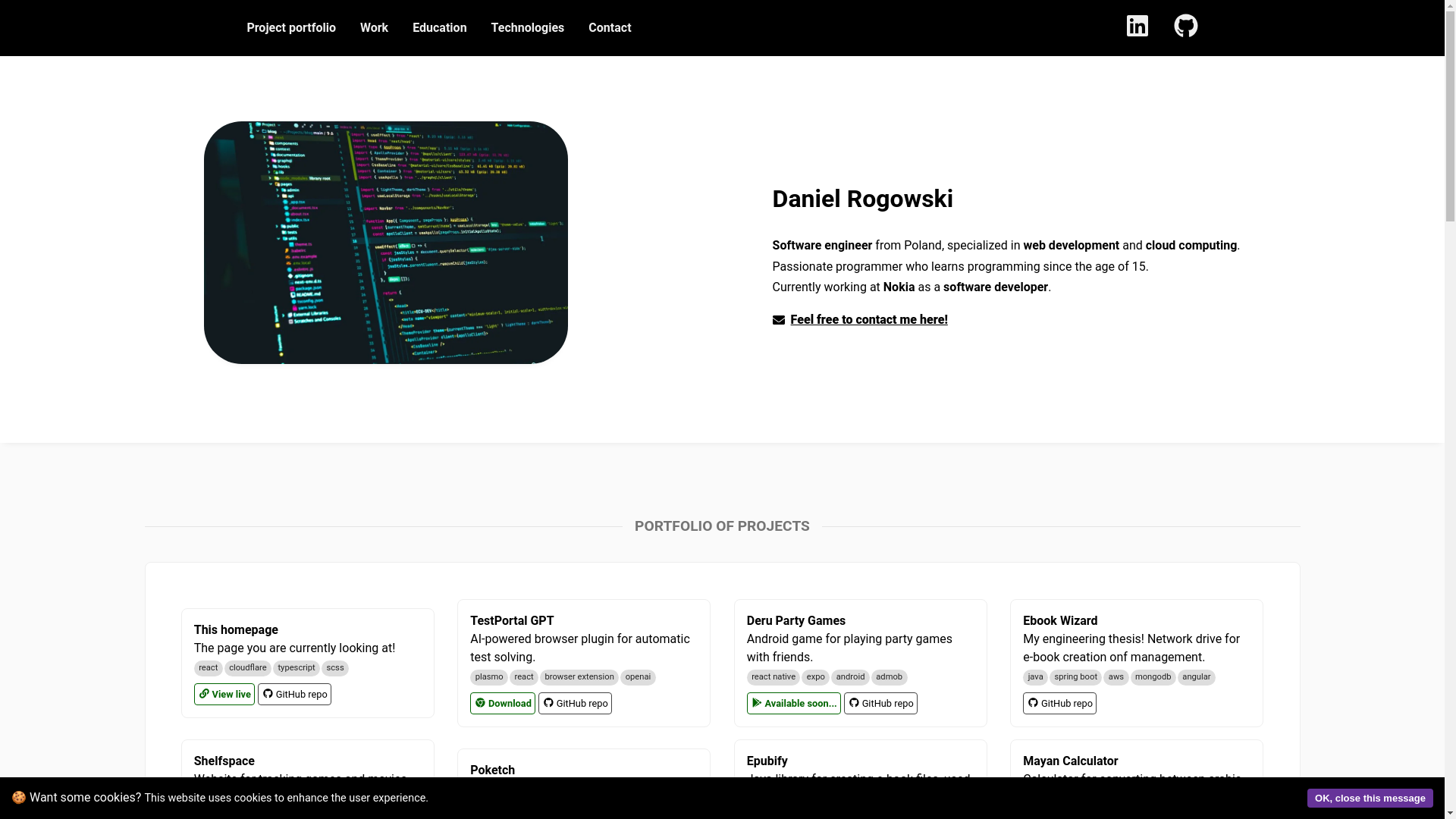This screenshot has width=1456, height=819.
Task: Click the 'spring boot' tag
Action: pos(1075,677)
